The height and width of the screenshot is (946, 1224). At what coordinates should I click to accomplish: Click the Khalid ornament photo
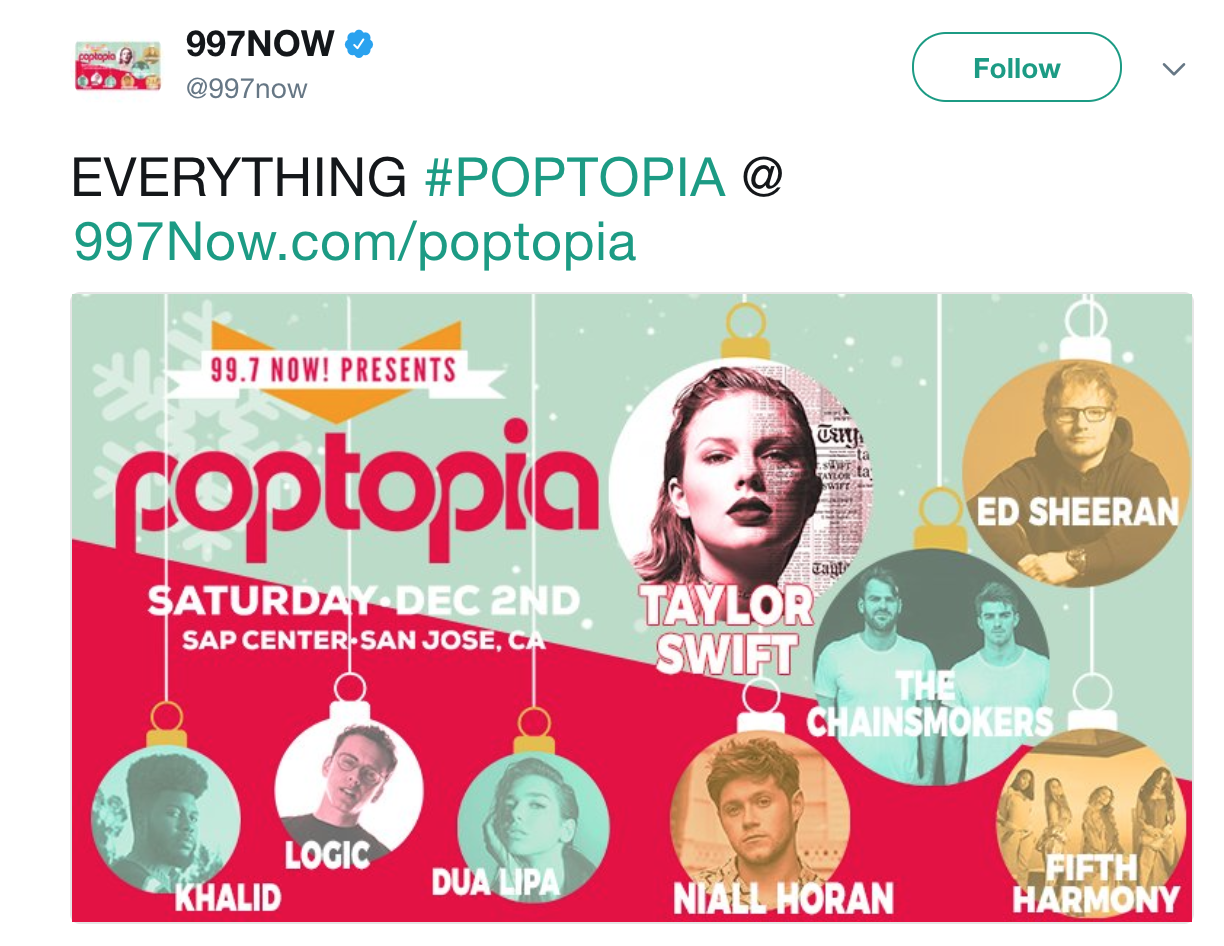166,822
